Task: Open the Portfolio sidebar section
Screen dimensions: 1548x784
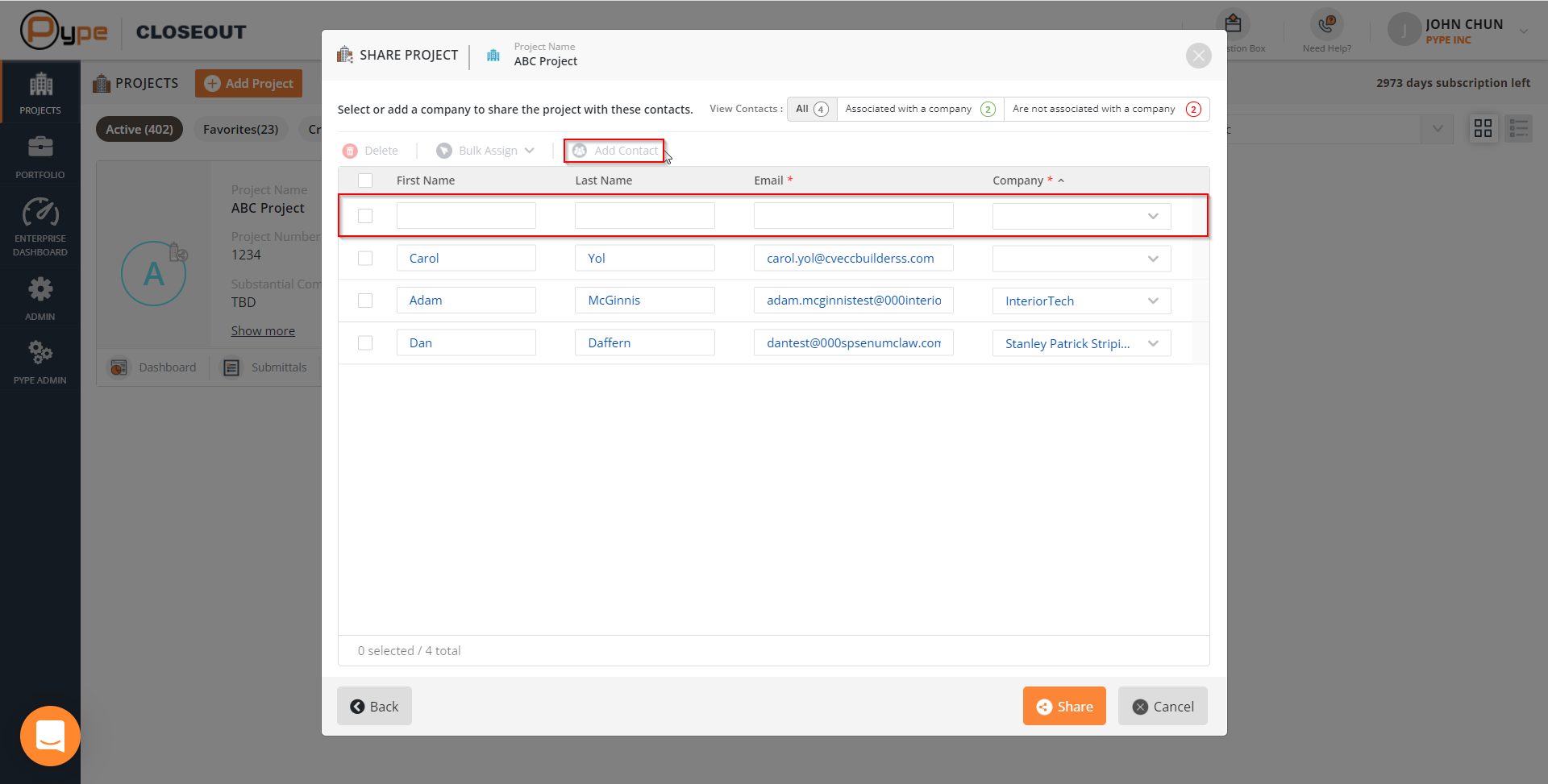Action: pos(40,157)
